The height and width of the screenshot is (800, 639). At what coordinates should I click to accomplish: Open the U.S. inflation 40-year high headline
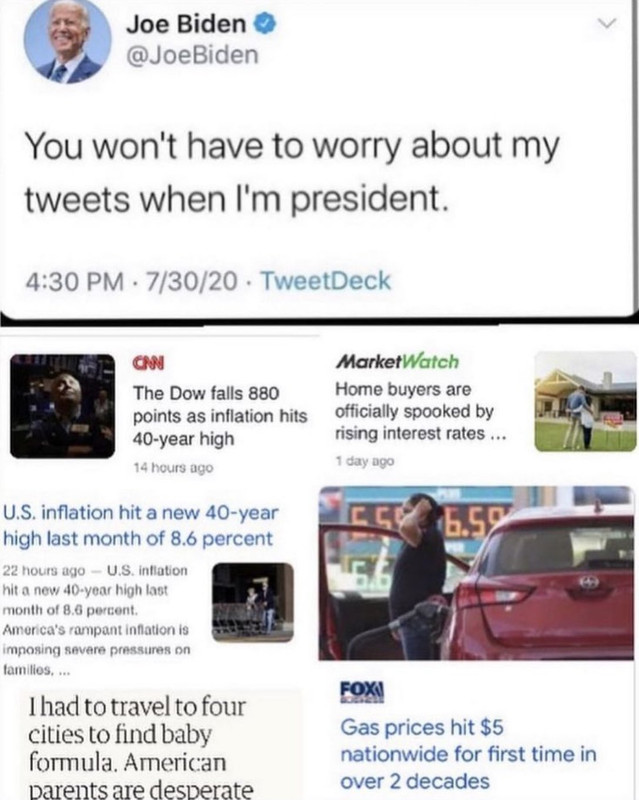pos(141,525)
